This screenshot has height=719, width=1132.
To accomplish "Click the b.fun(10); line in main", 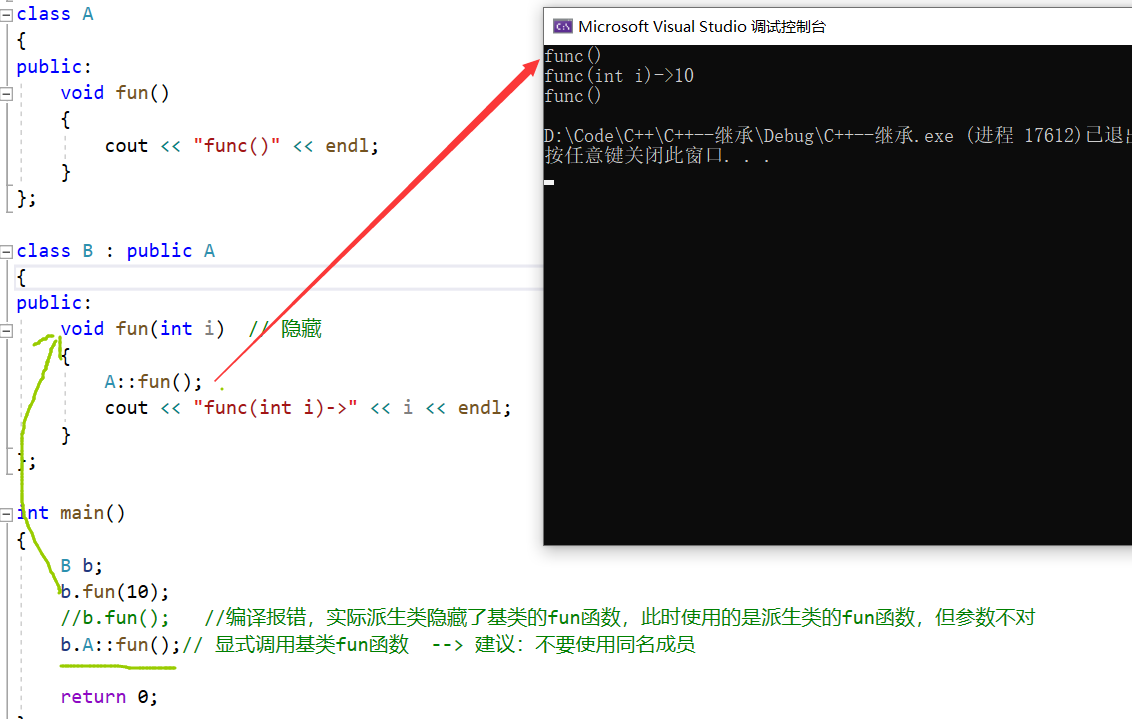I will click(115, 592).
